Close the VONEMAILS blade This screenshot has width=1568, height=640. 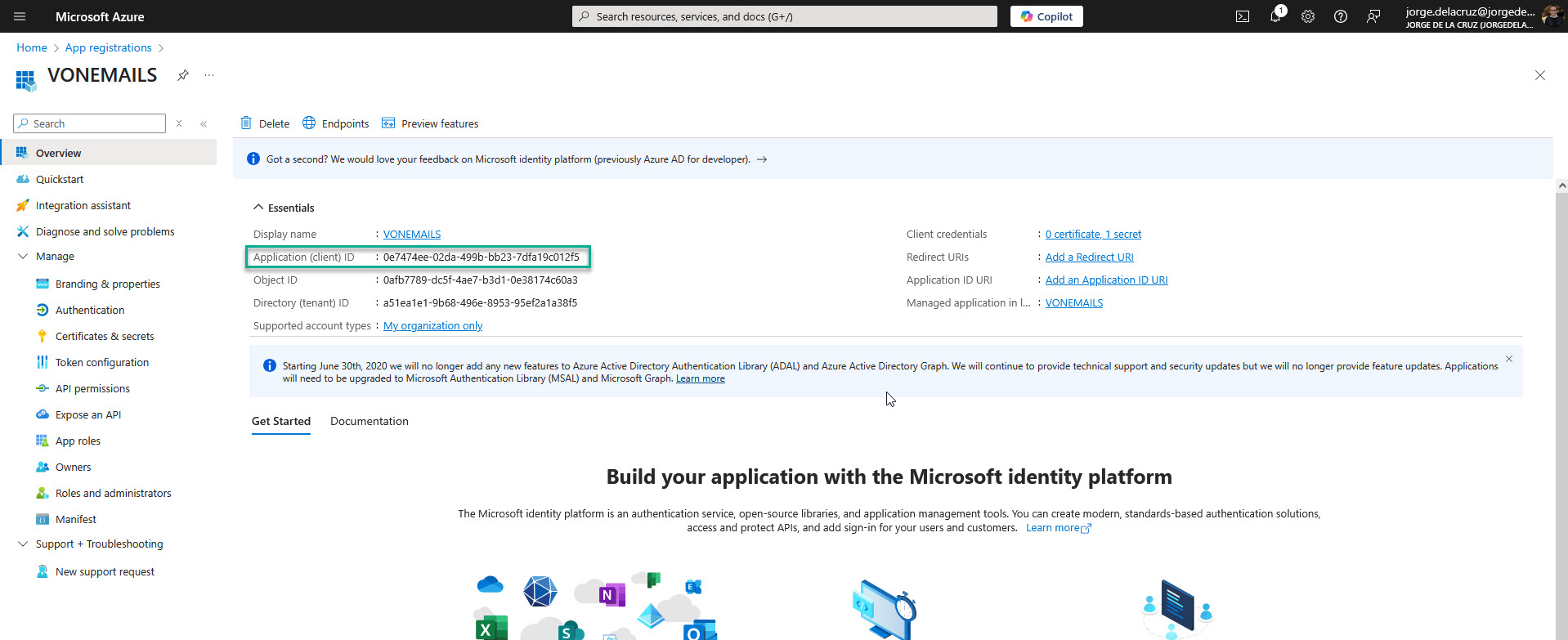point(1540,75)
